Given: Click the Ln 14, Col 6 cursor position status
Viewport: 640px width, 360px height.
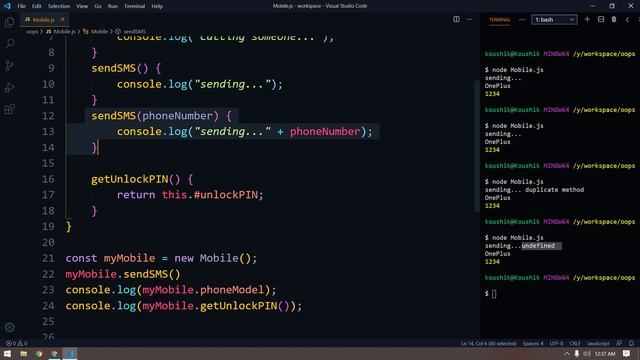Looking at the screenshot, I should [489, 343].
